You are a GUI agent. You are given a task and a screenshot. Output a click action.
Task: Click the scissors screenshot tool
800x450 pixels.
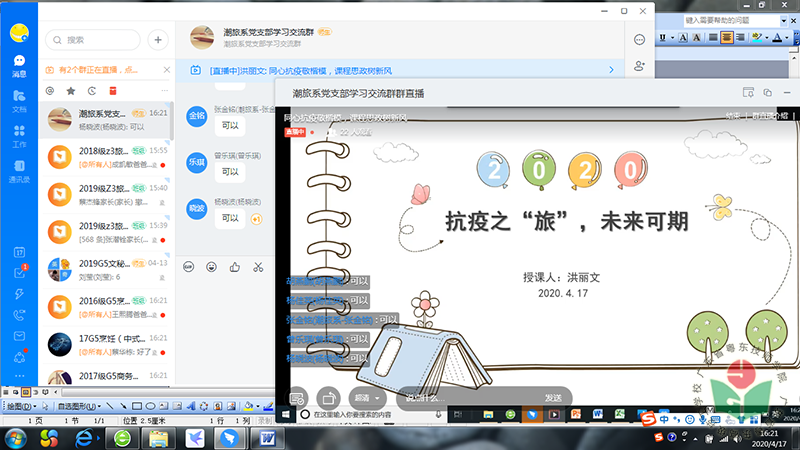coord(257,267)
